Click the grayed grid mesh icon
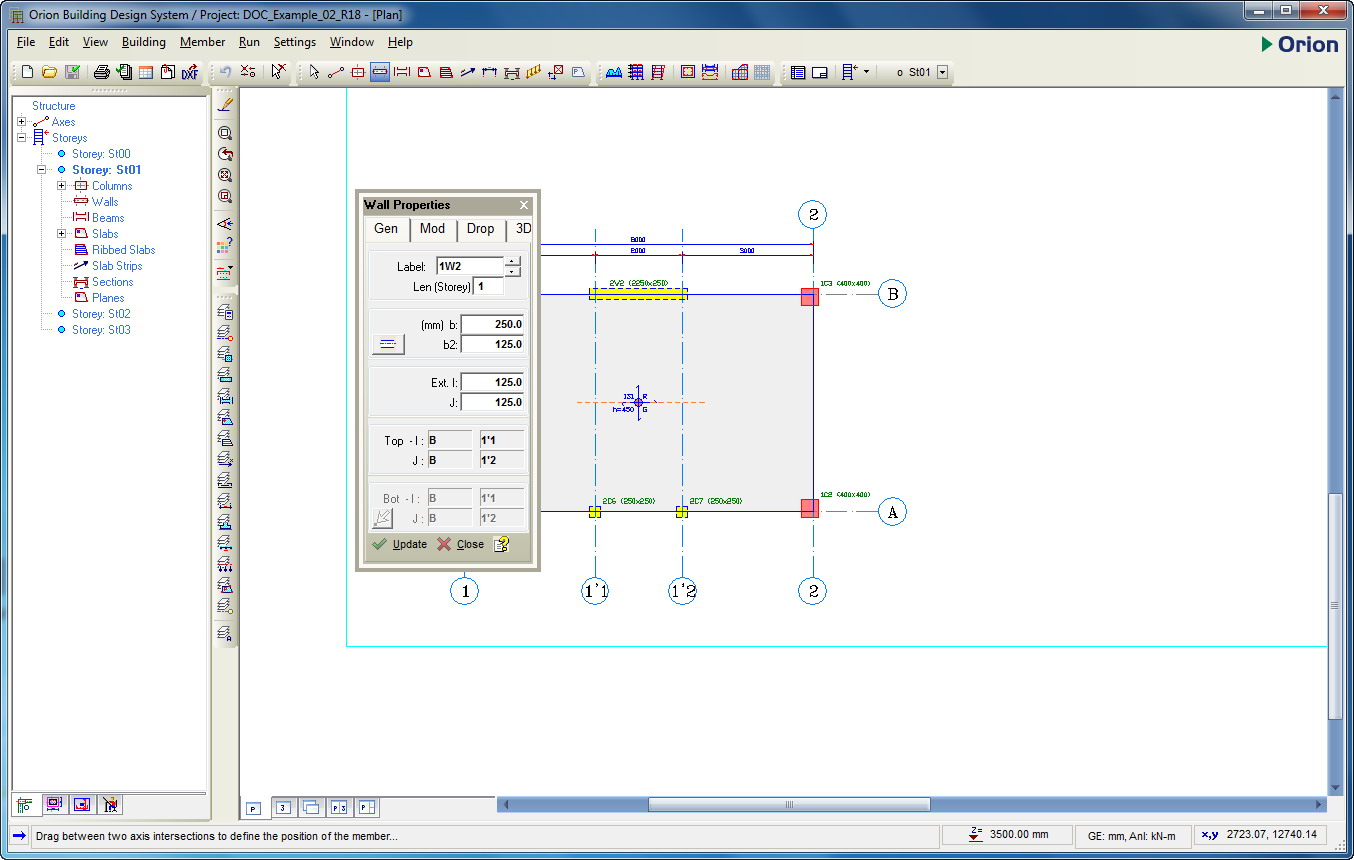The height and width of the screenshot is (860, 1354). 762,72
